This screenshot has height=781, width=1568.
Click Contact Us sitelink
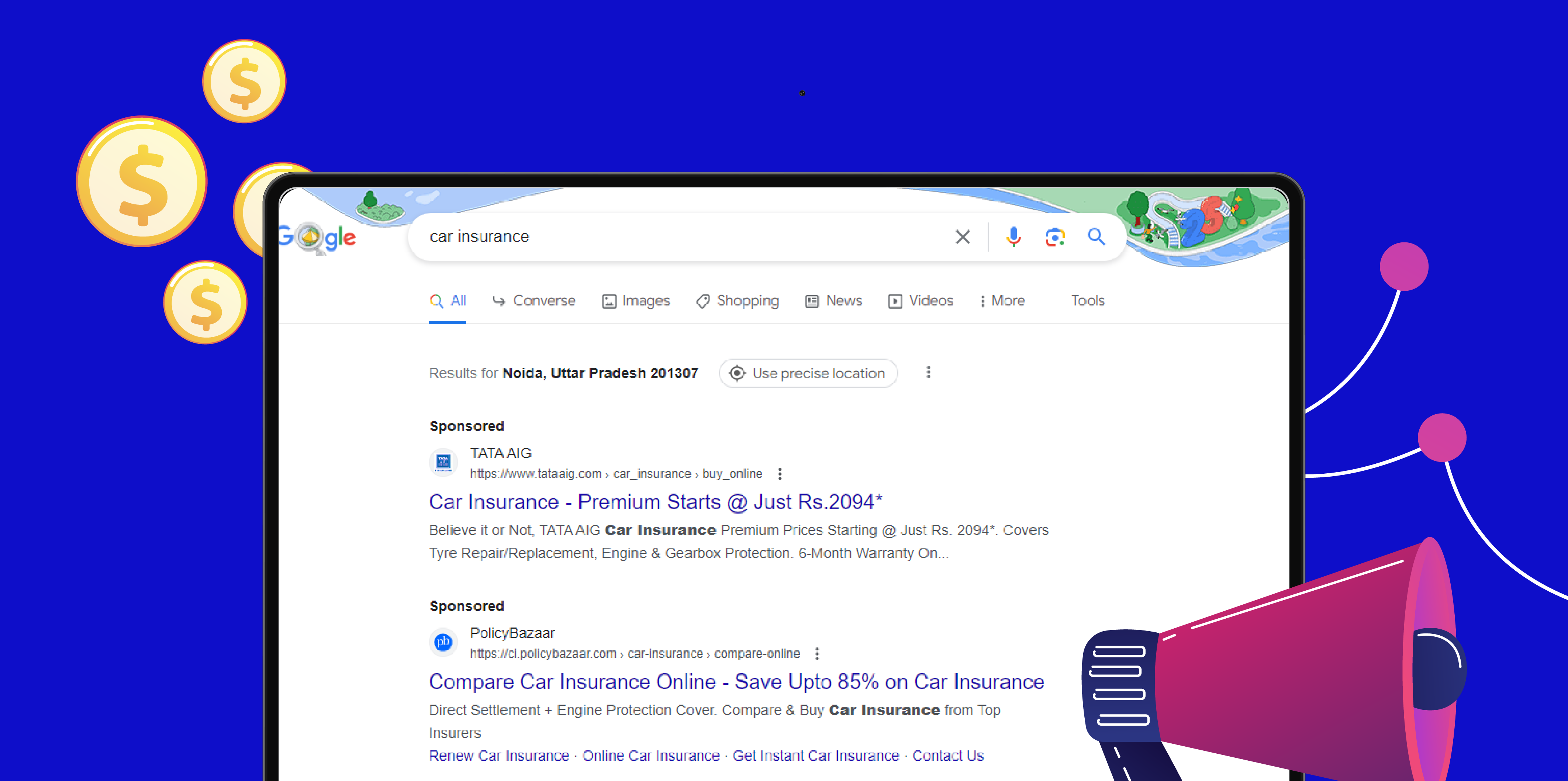pos(948,756)
